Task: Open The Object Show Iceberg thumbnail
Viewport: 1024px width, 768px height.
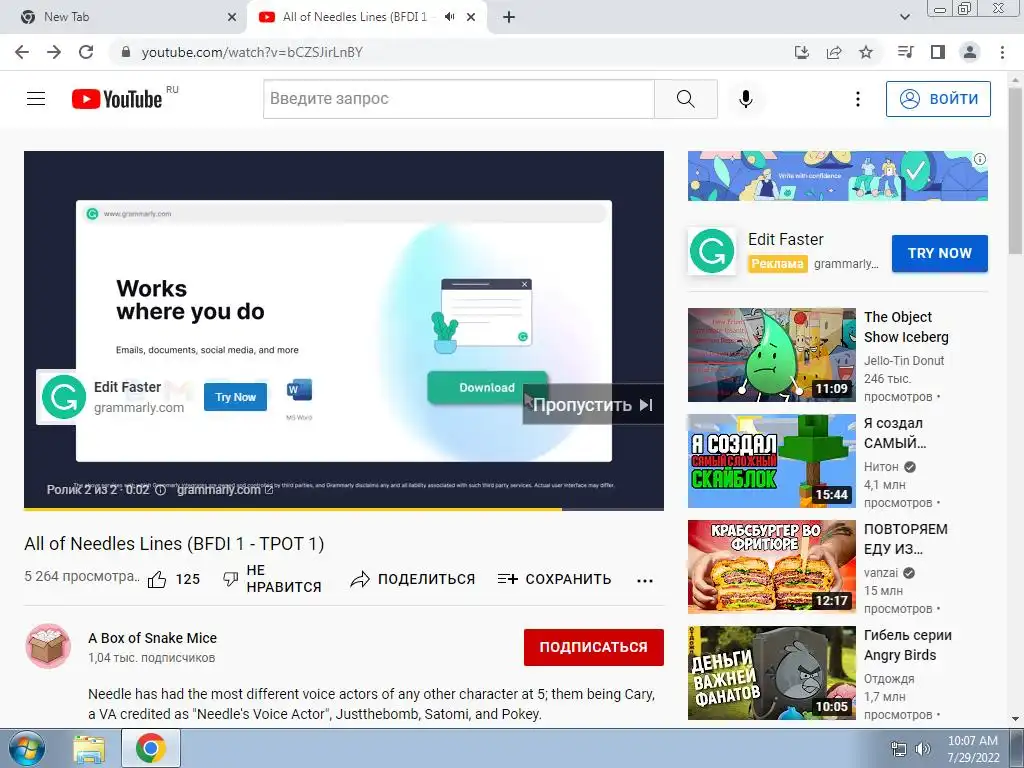Action: pyautogui.click(x=771, y=355)
